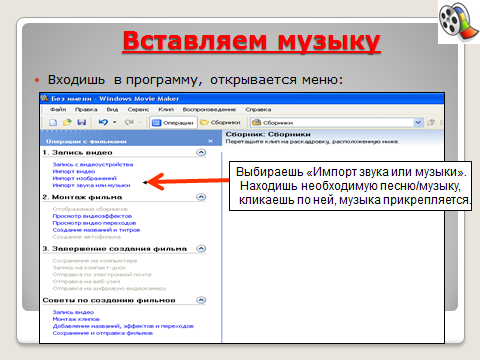
Task: Click the Операции с фильмами pane header
Action: click(131, 139)
